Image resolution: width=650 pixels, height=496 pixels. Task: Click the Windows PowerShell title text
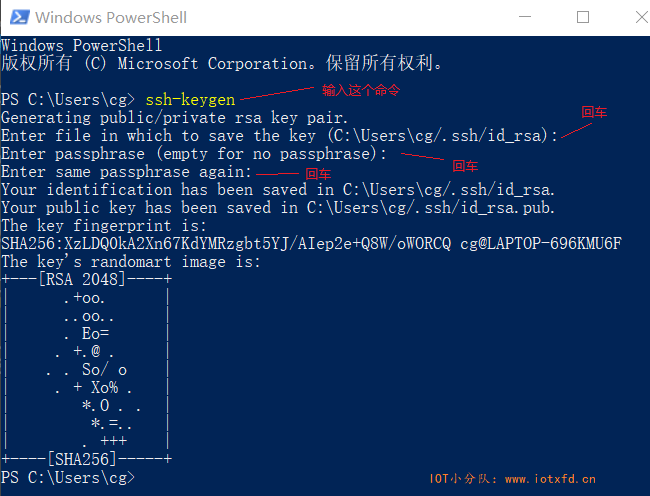(x=111, y=18)
